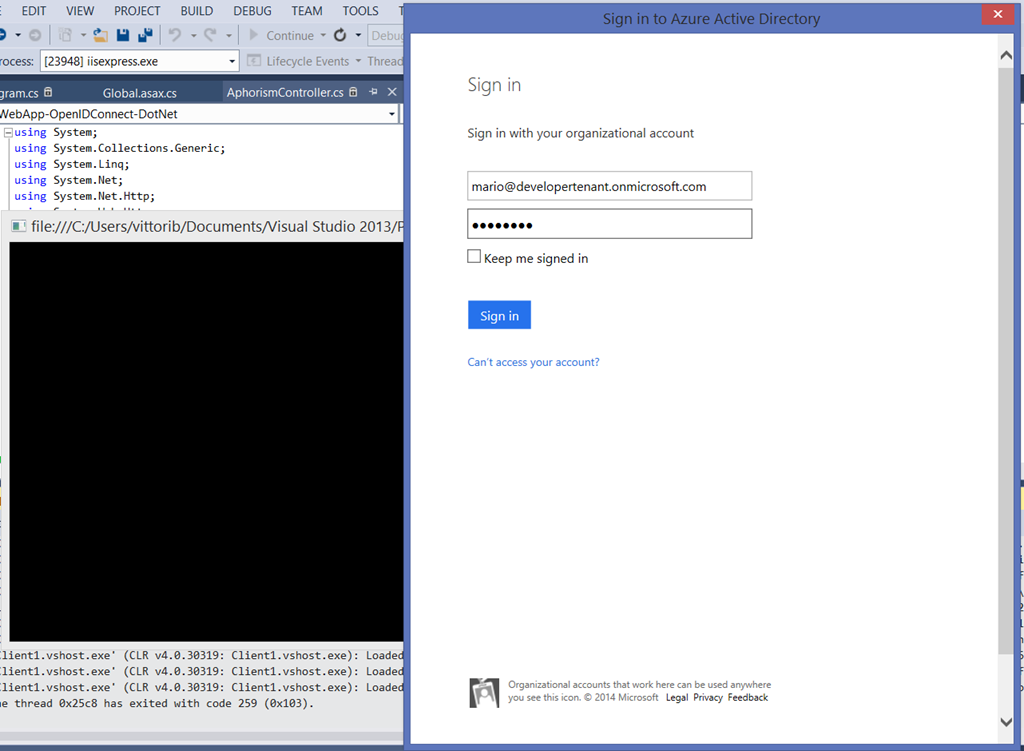Viewport: 1024px width, 751px height.
Task: Click the sign-in dialog vertical scrollbar thumb
Action: click(x=1006, y=360)
